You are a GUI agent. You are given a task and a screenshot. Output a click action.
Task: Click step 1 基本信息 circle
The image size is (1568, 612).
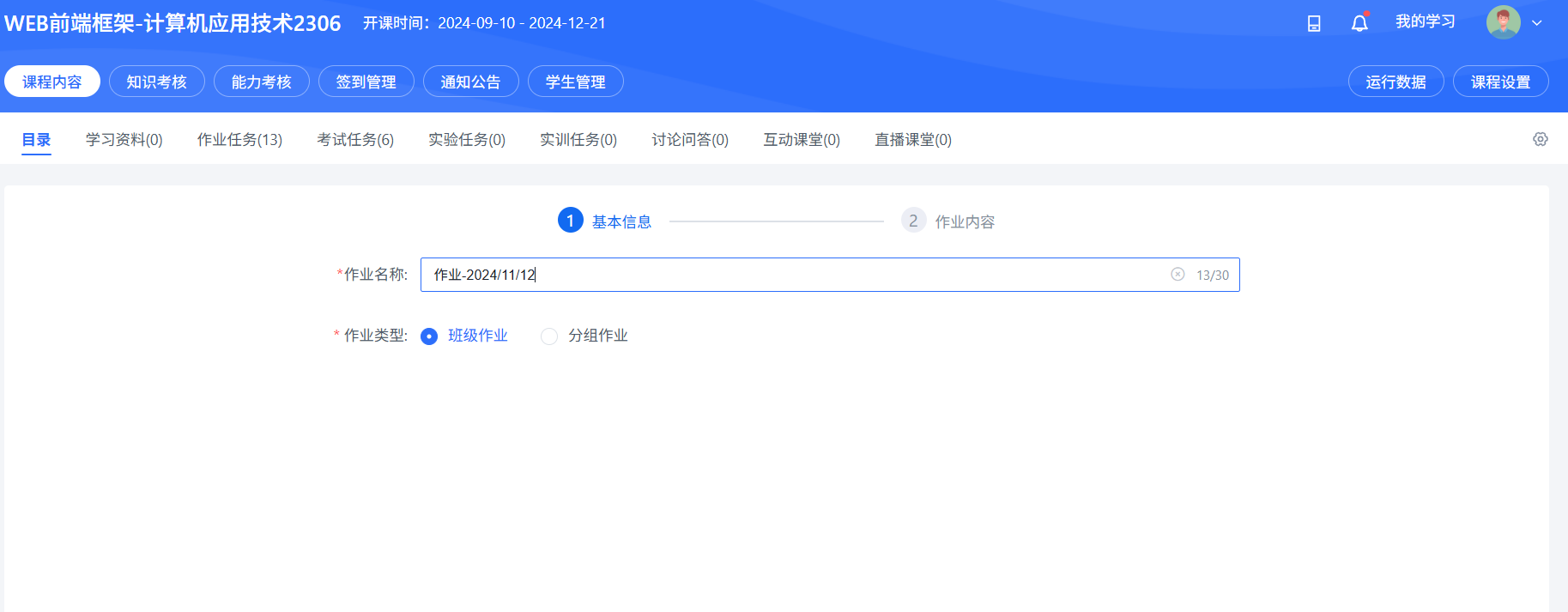tap(571, 221)
